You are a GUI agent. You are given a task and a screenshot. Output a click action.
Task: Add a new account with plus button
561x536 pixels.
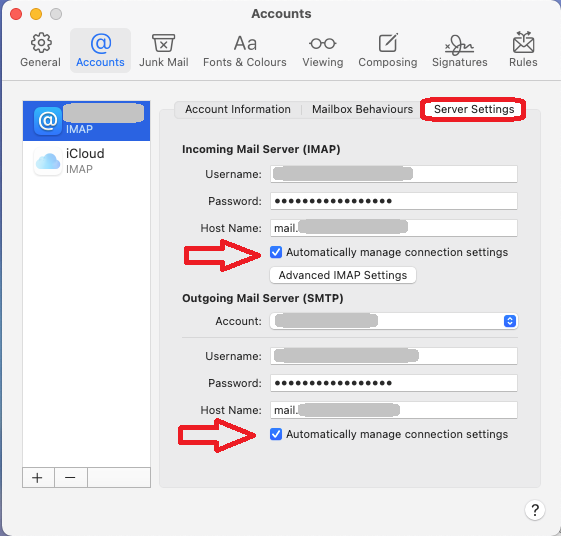[x=38, y=478]
